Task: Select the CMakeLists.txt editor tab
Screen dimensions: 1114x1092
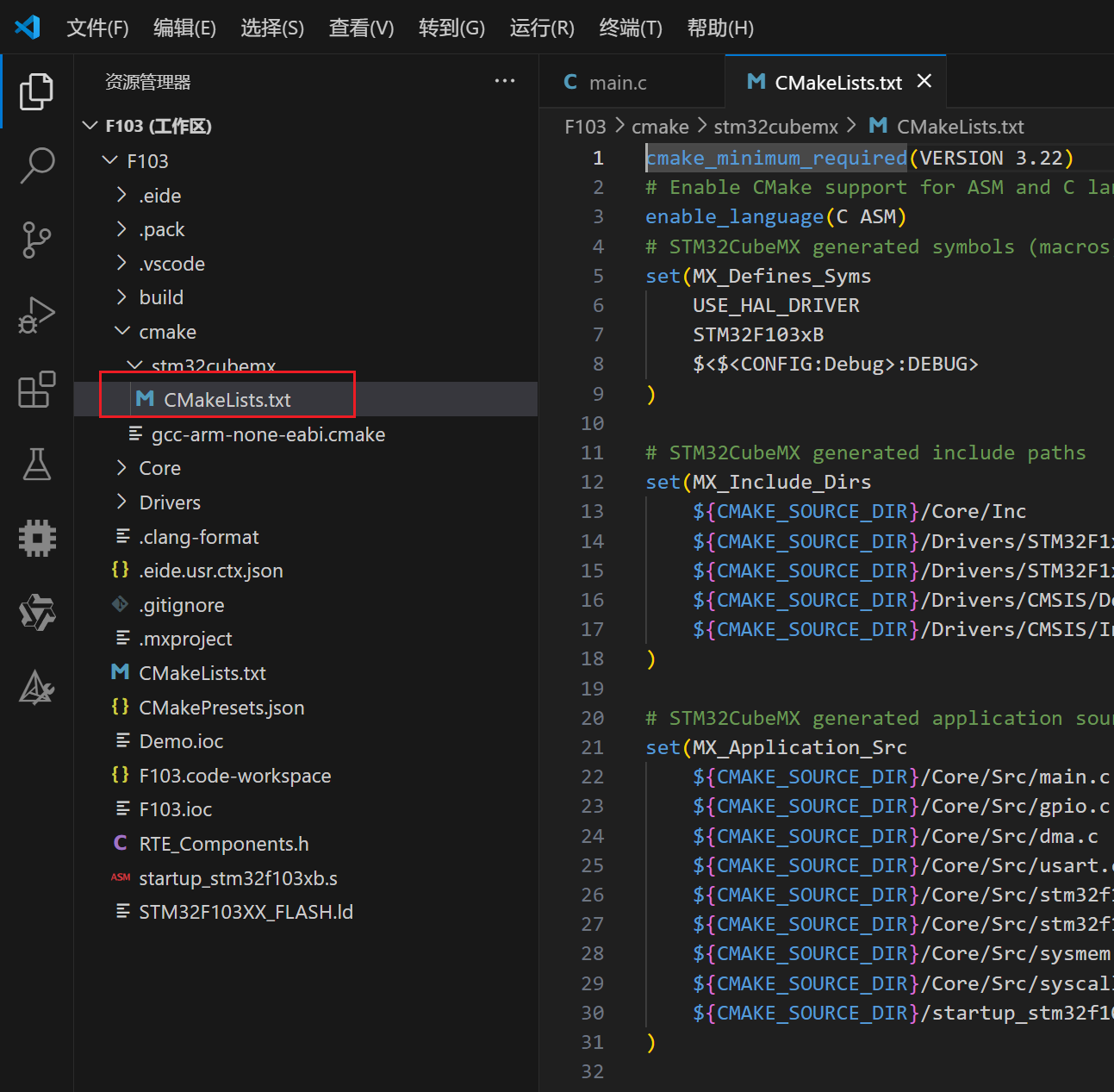Action: pyautogui.click(x=836, y=82)
